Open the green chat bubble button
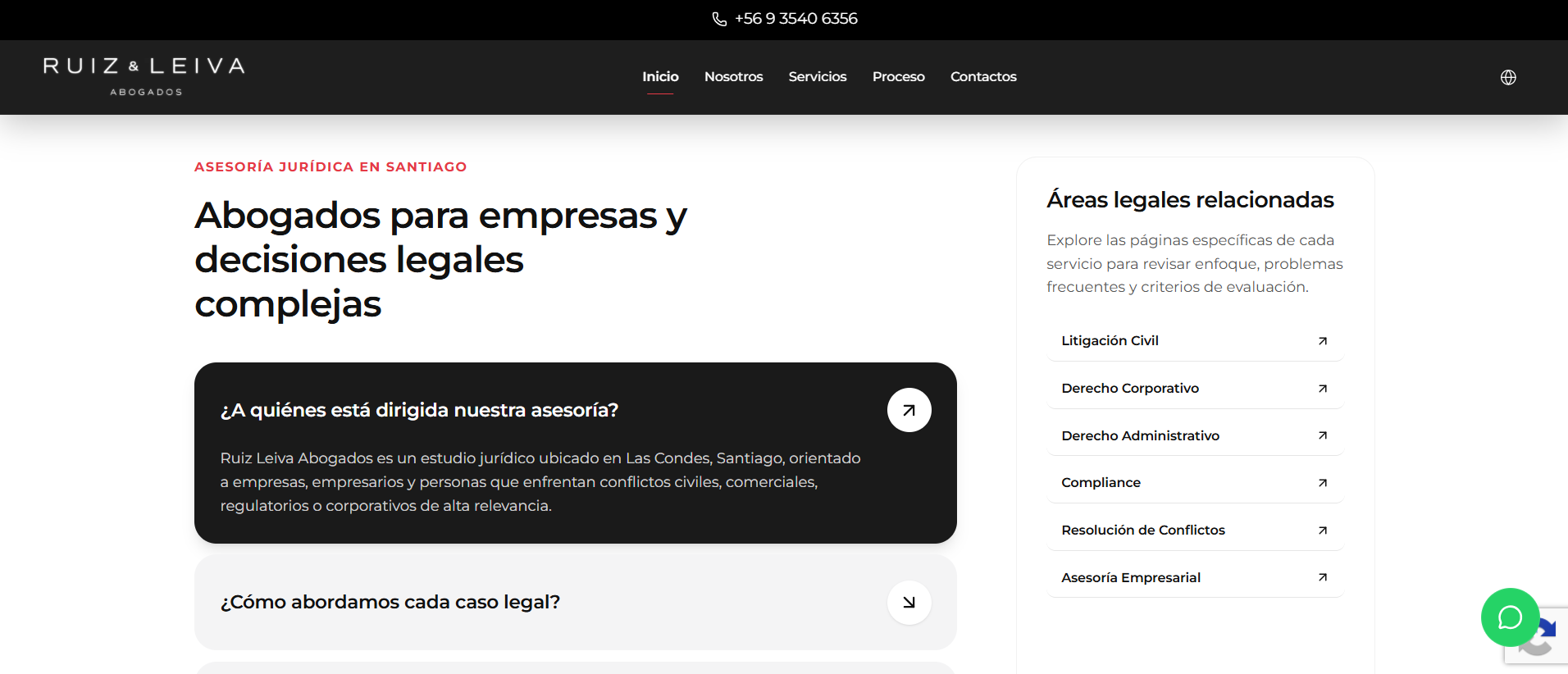 1510,617
